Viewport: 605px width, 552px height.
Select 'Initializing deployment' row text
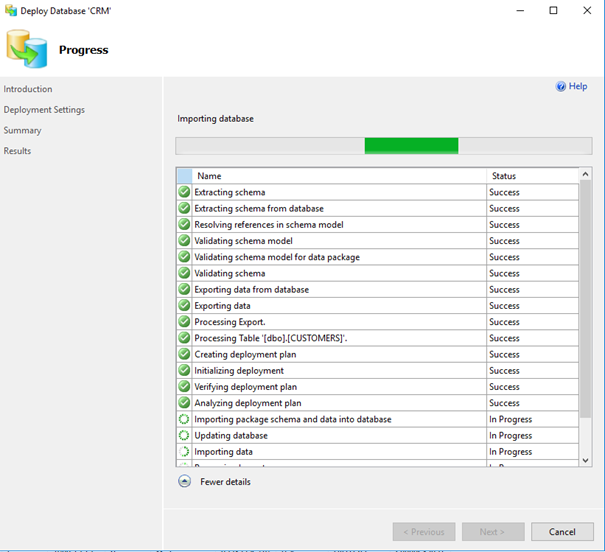tap(239, 371)
